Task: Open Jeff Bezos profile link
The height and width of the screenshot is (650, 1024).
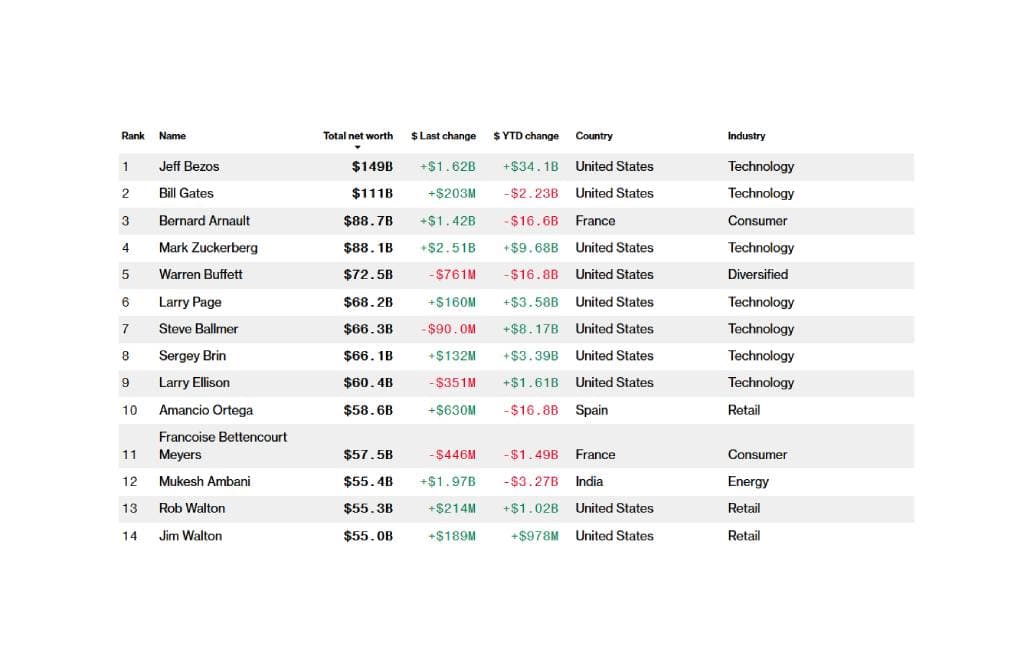Action: 189,166
